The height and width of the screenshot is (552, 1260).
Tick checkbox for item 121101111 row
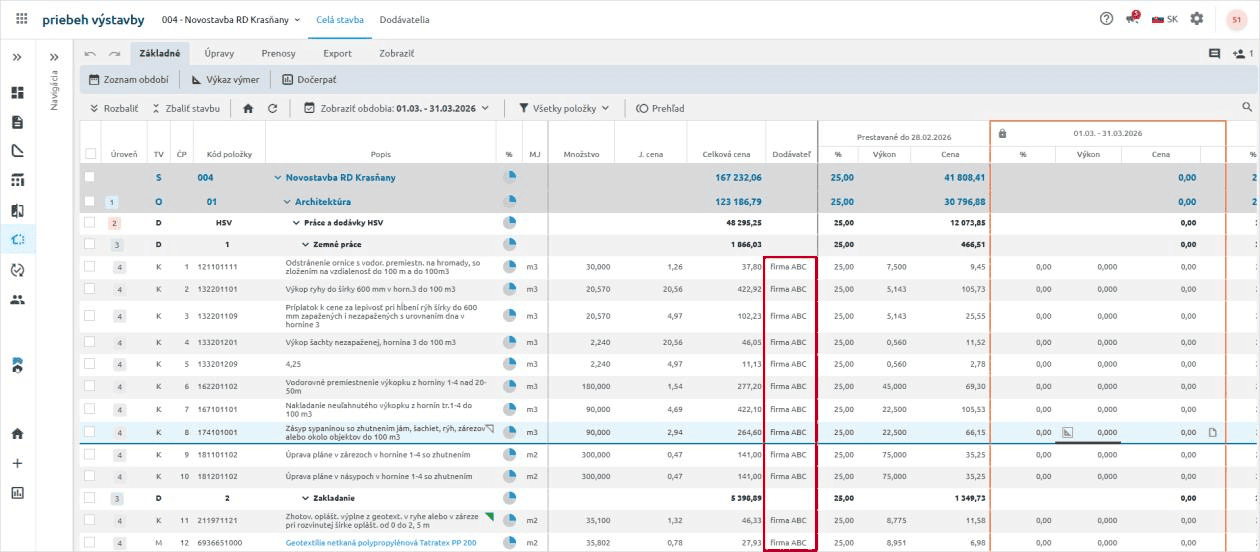point(90,266)
